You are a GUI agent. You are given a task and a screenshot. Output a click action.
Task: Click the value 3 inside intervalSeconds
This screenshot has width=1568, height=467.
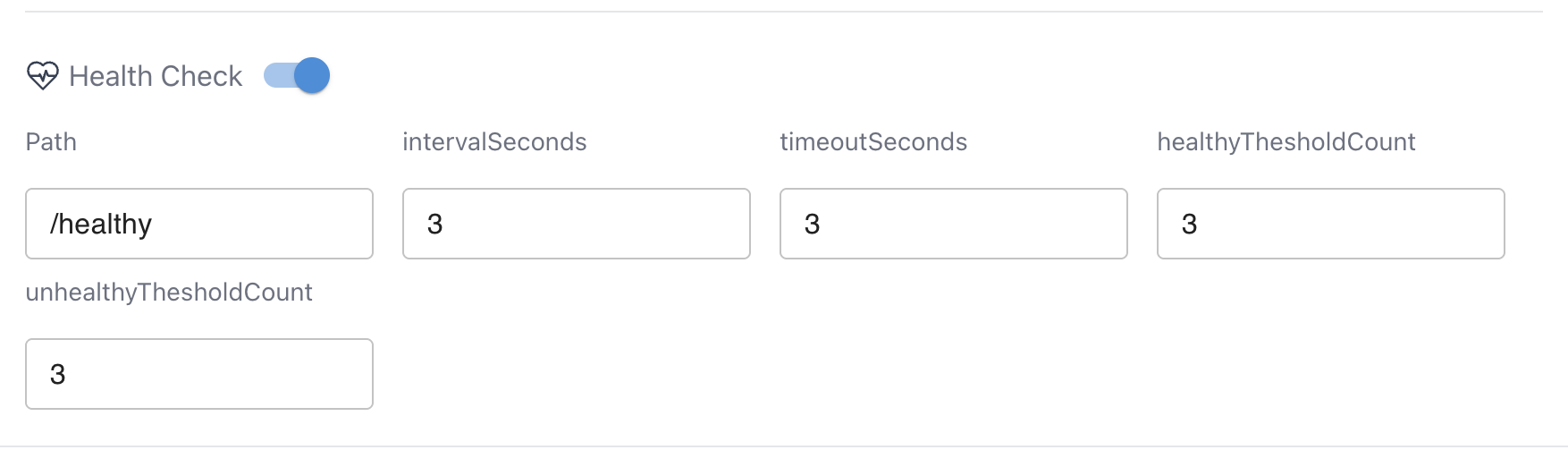tap(435, 224)
